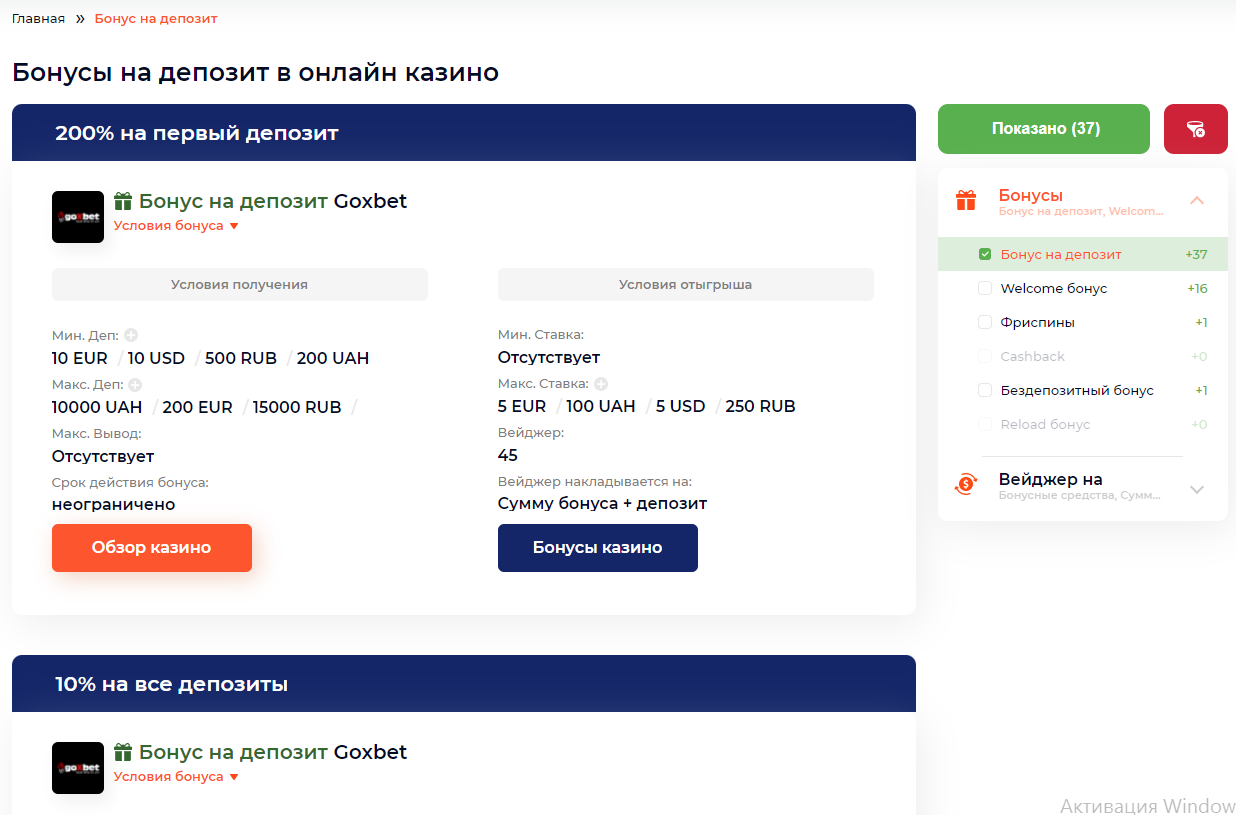Go to Главная breadcrumb link

pos(39,18)
